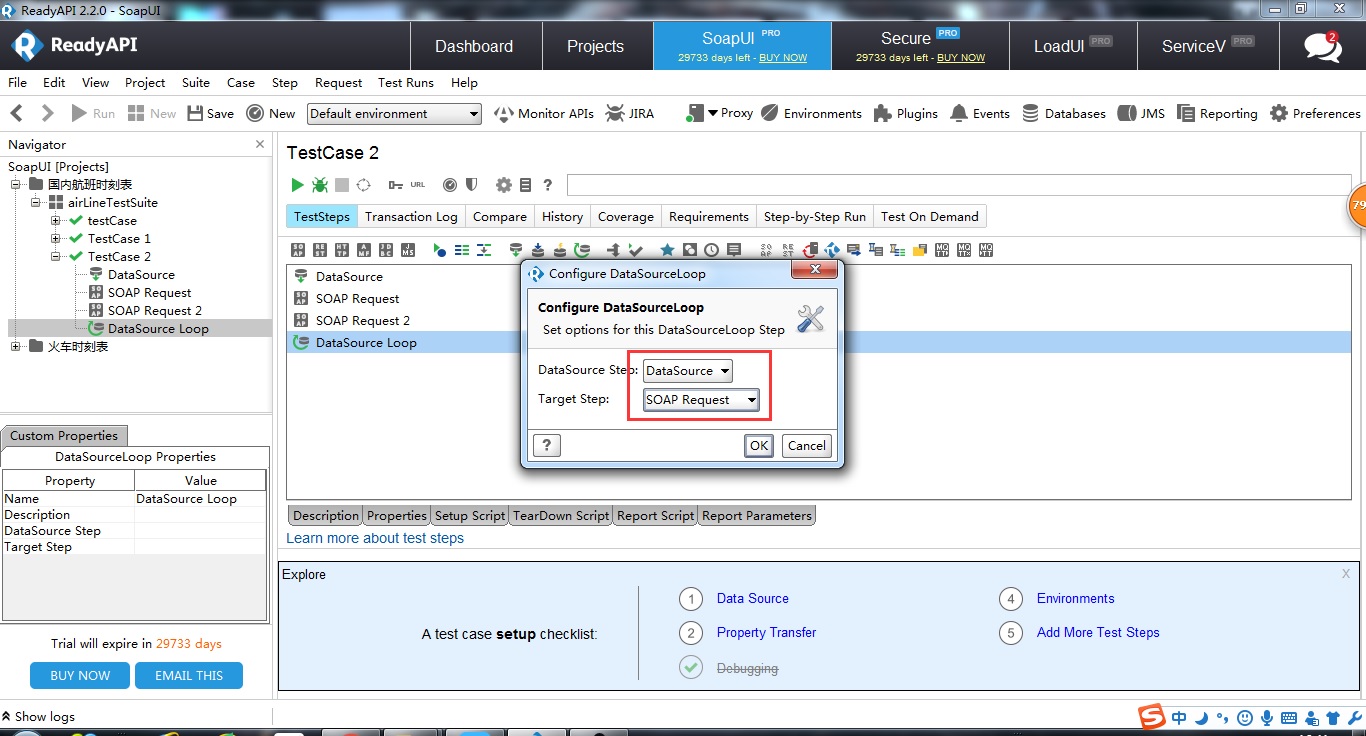This screenshot has width=1366, height=736.
Task: Add a SOAP Request step icon
Action: point(298,250)
